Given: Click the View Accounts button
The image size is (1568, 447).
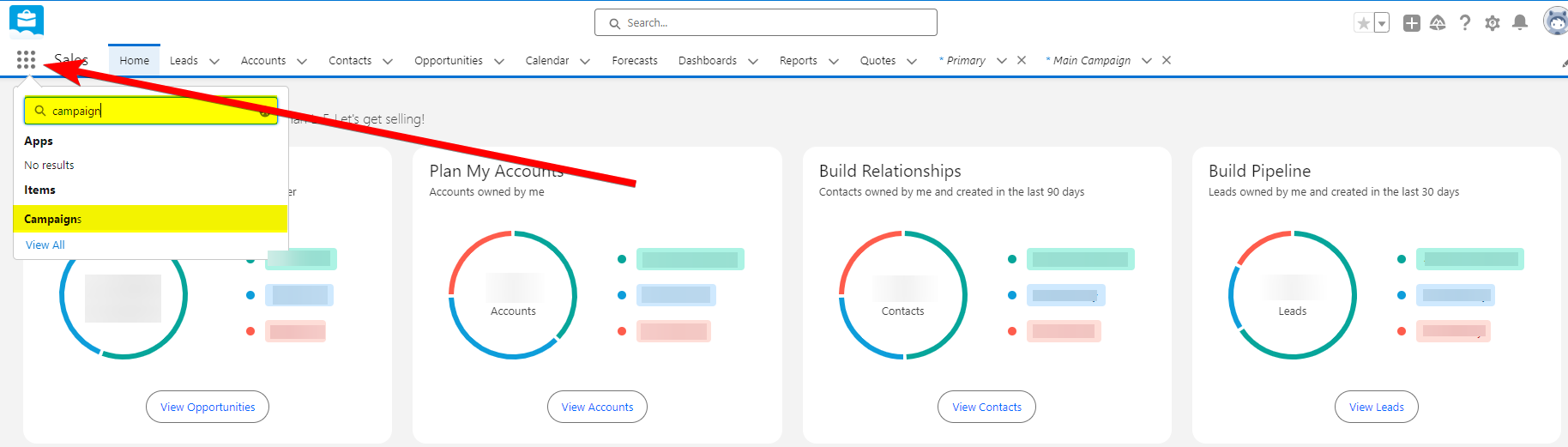Looking at the screenshot, I should (597, 407).
